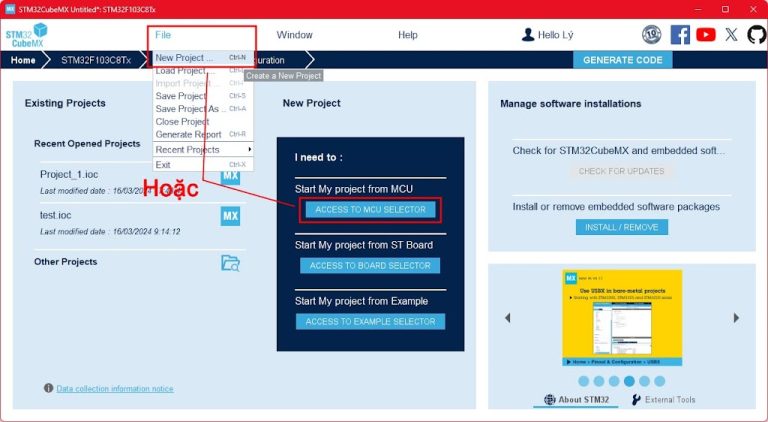
Task: Open Project_1.ioc recent project
Action: pos(69,174)
